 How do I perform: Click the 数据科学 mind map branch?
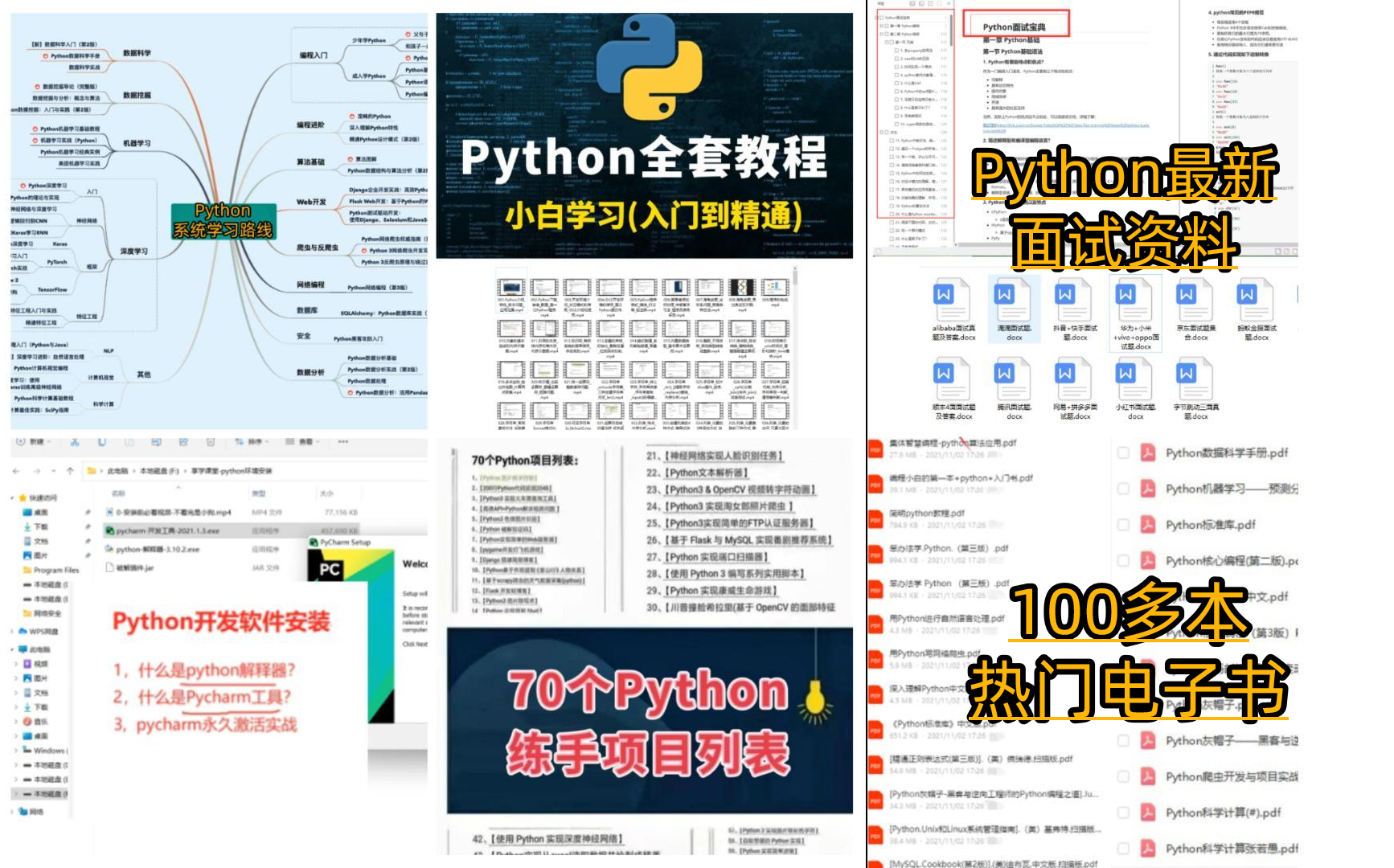tap(137, 53)
